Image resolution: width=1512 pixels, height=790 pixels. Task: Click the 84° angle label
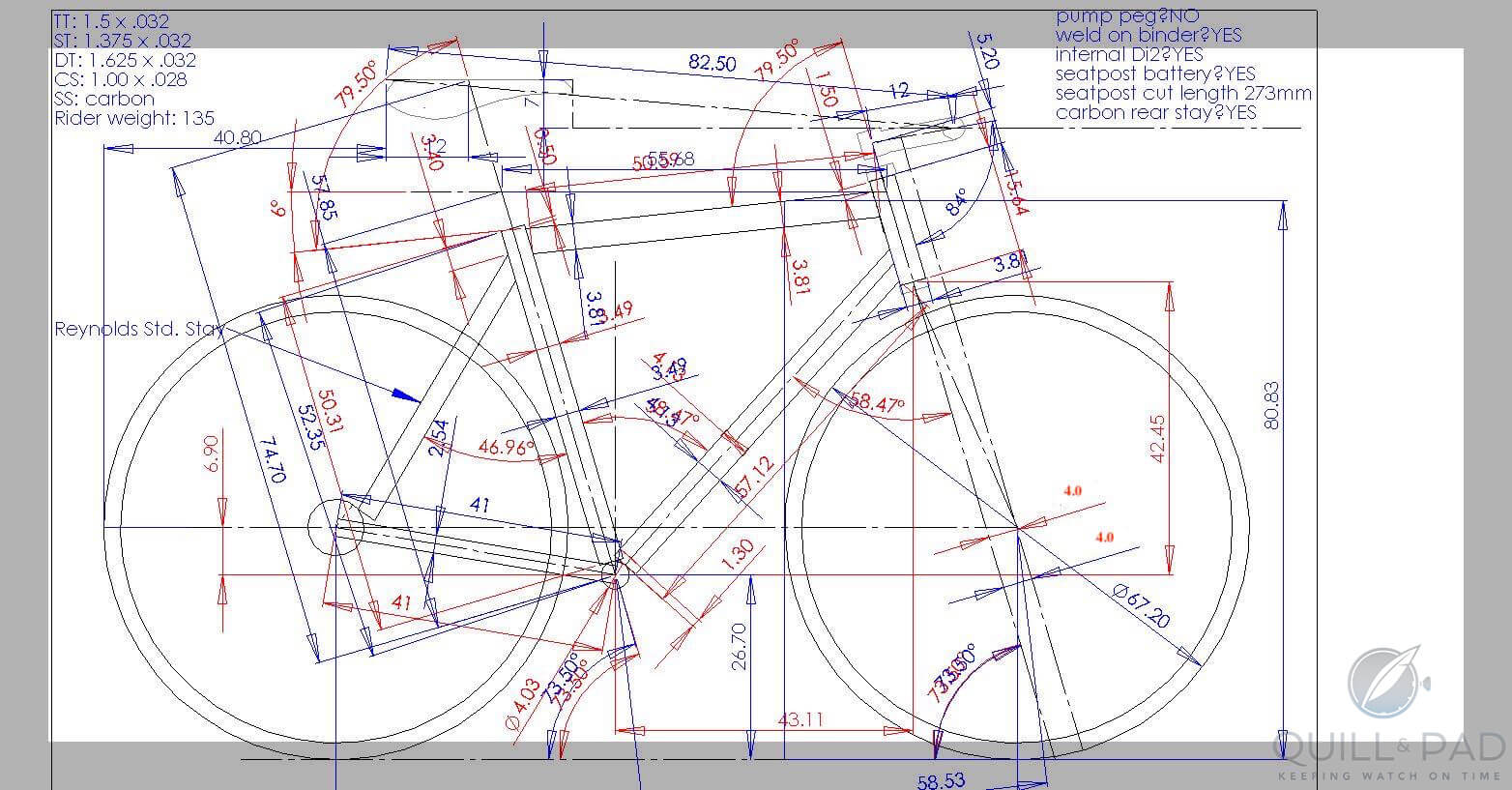tap(956, 202)
